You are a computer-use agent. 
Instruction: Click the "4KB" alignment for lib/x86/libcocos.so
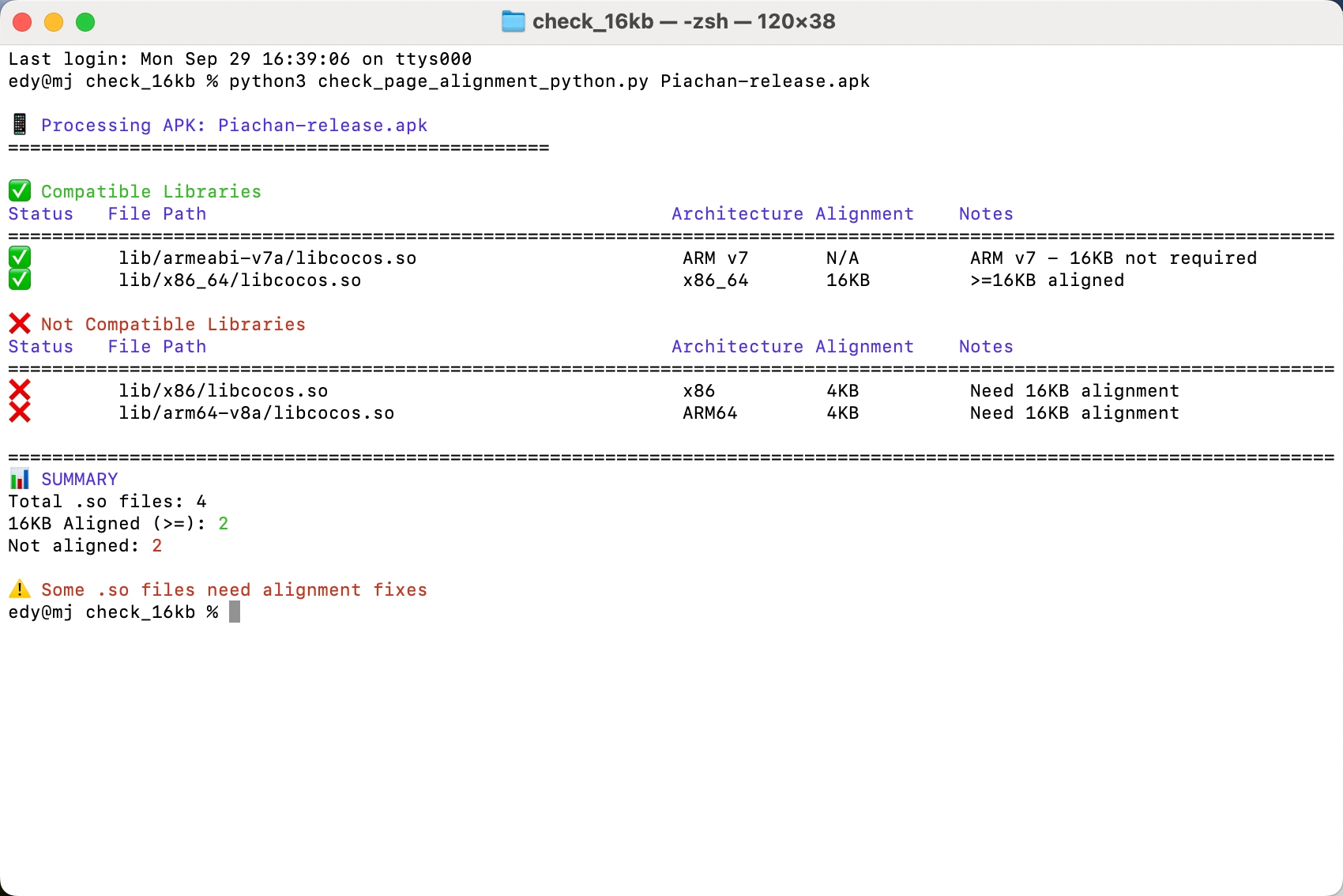point(842,391)
